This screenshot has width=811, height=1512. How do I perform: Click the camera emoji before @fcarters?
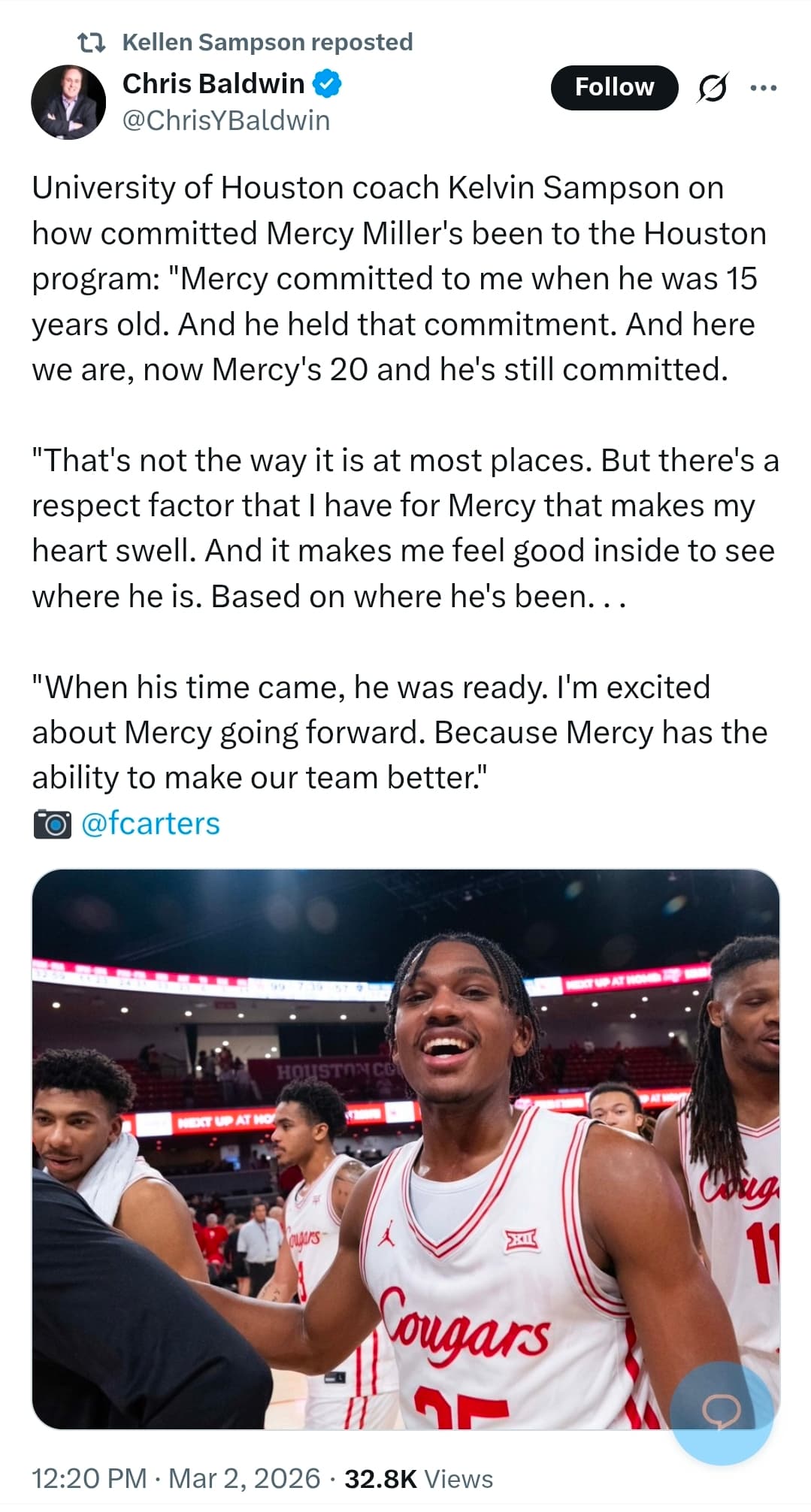click(x=52, y=824)
